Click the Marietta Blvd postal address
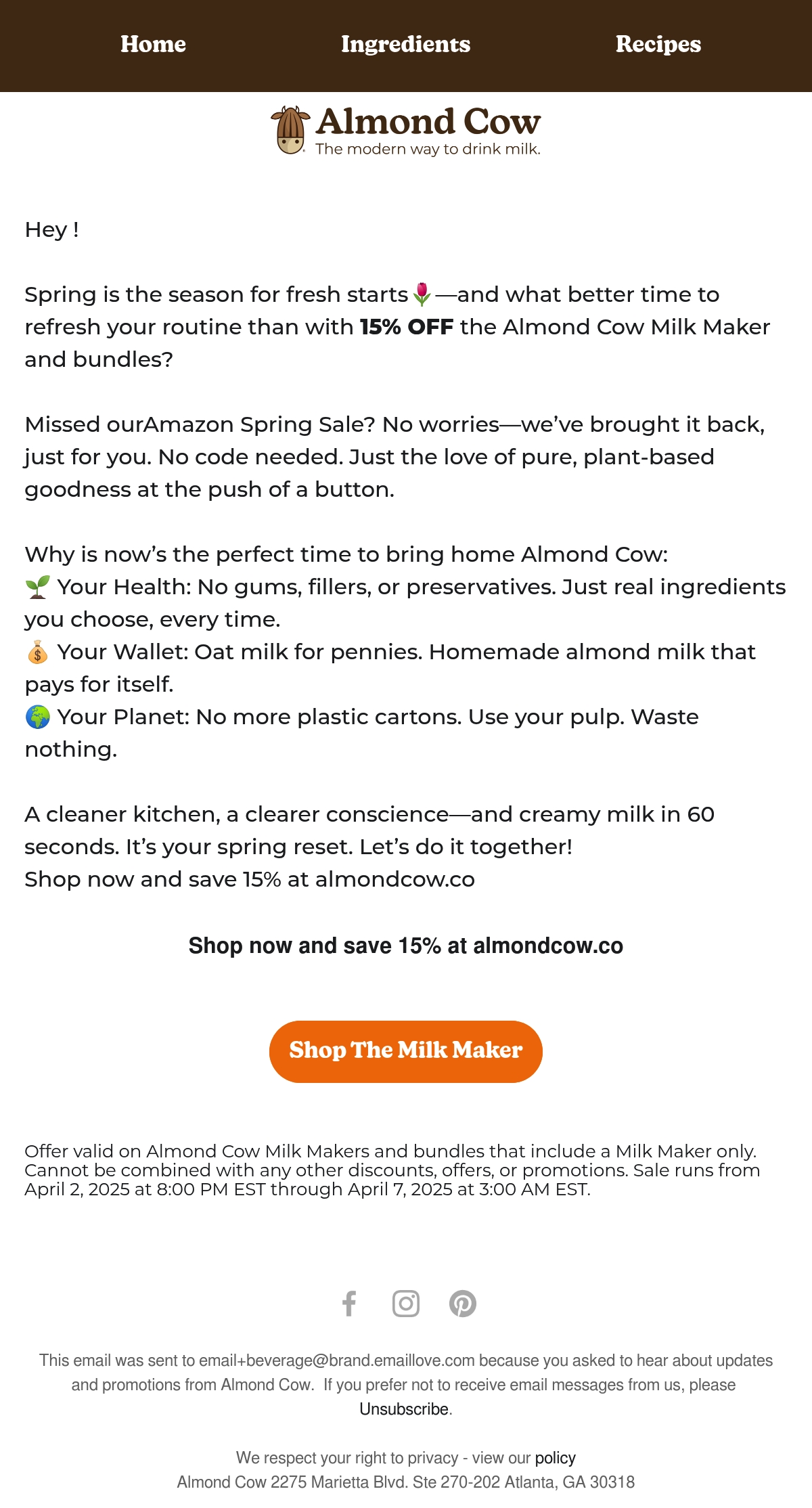 coord(406,1482)
